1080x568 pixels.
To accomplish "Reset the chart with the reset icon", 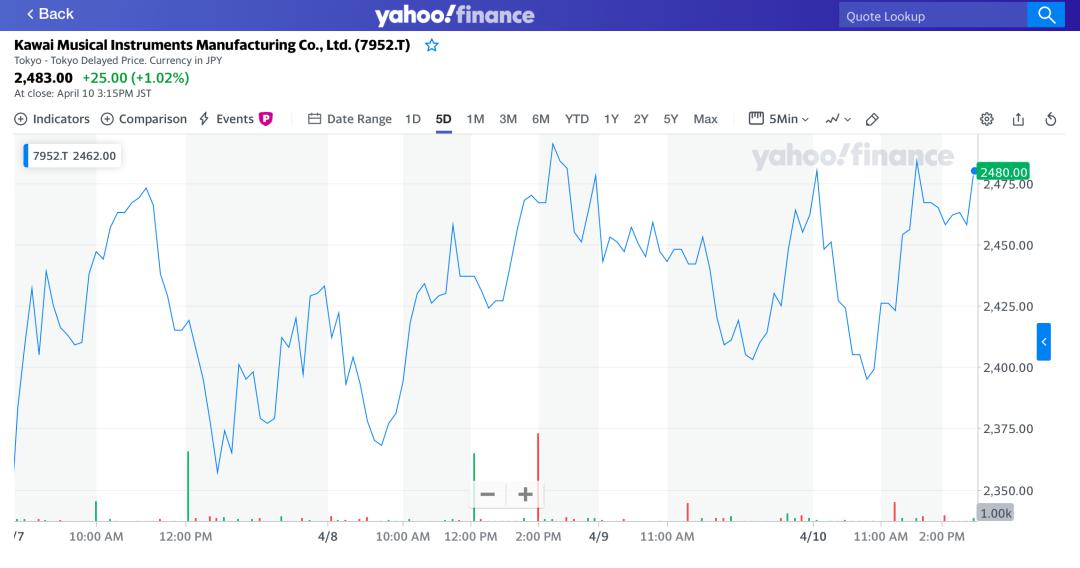I will tap(1051, 119).
